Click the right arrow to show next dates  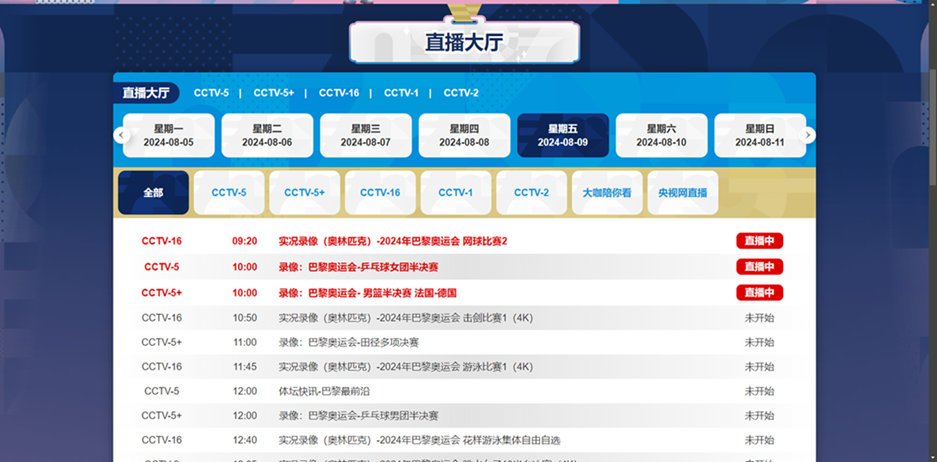point(809,136)
